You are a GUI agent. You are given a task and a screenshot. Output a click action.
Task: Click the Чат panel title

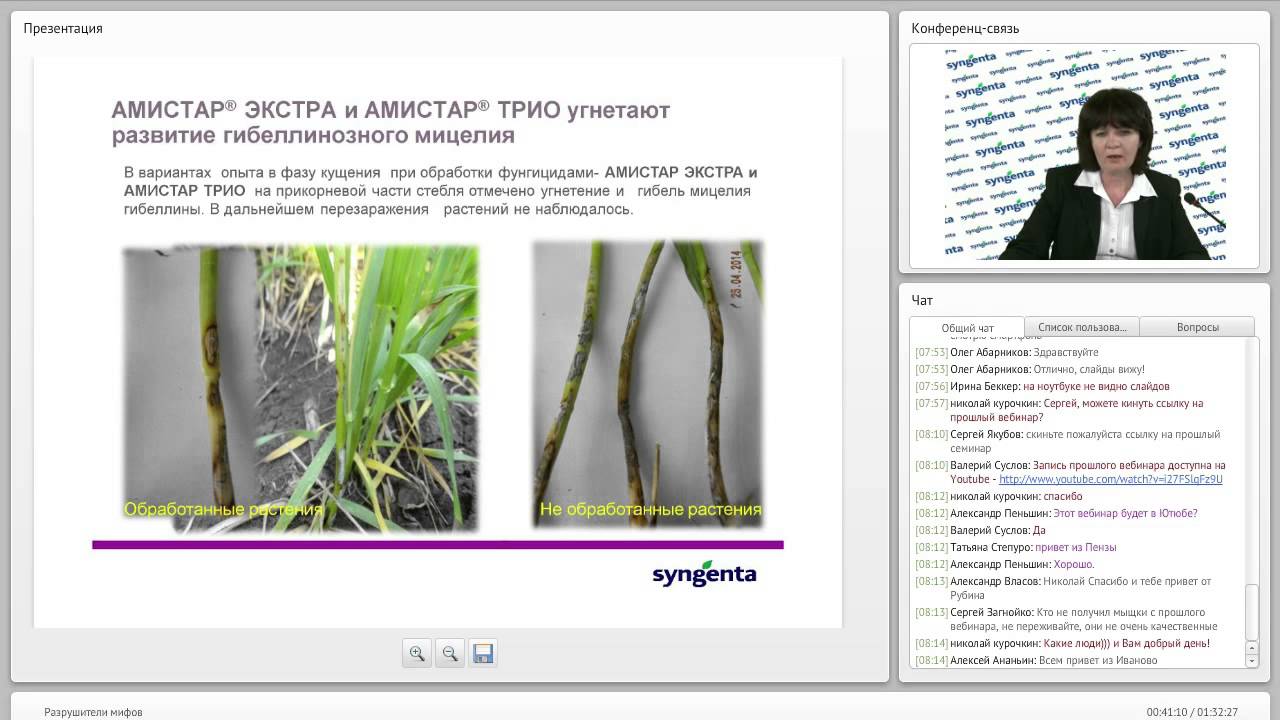(x=922, y=300)
